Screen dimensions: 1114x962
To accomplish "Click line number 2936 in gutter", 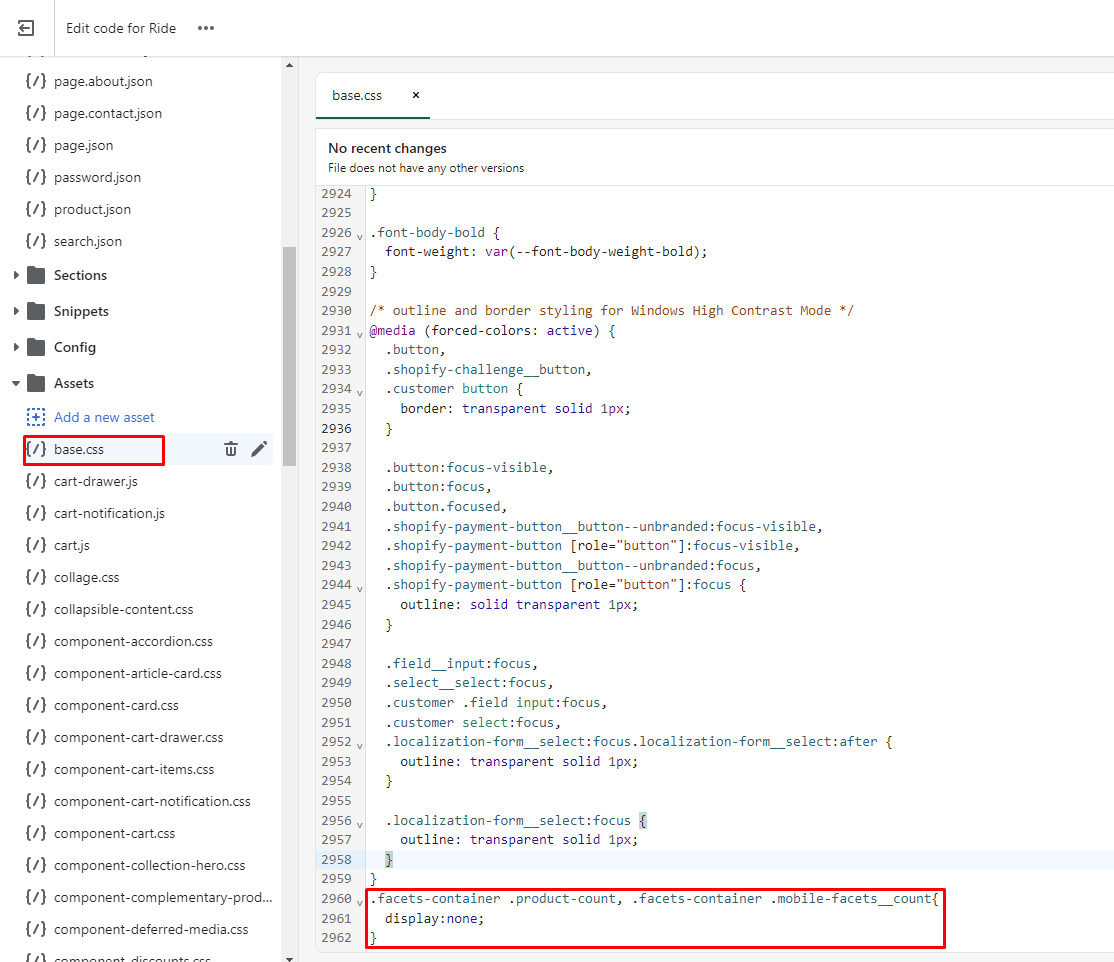I will click(x=336, y=428).
